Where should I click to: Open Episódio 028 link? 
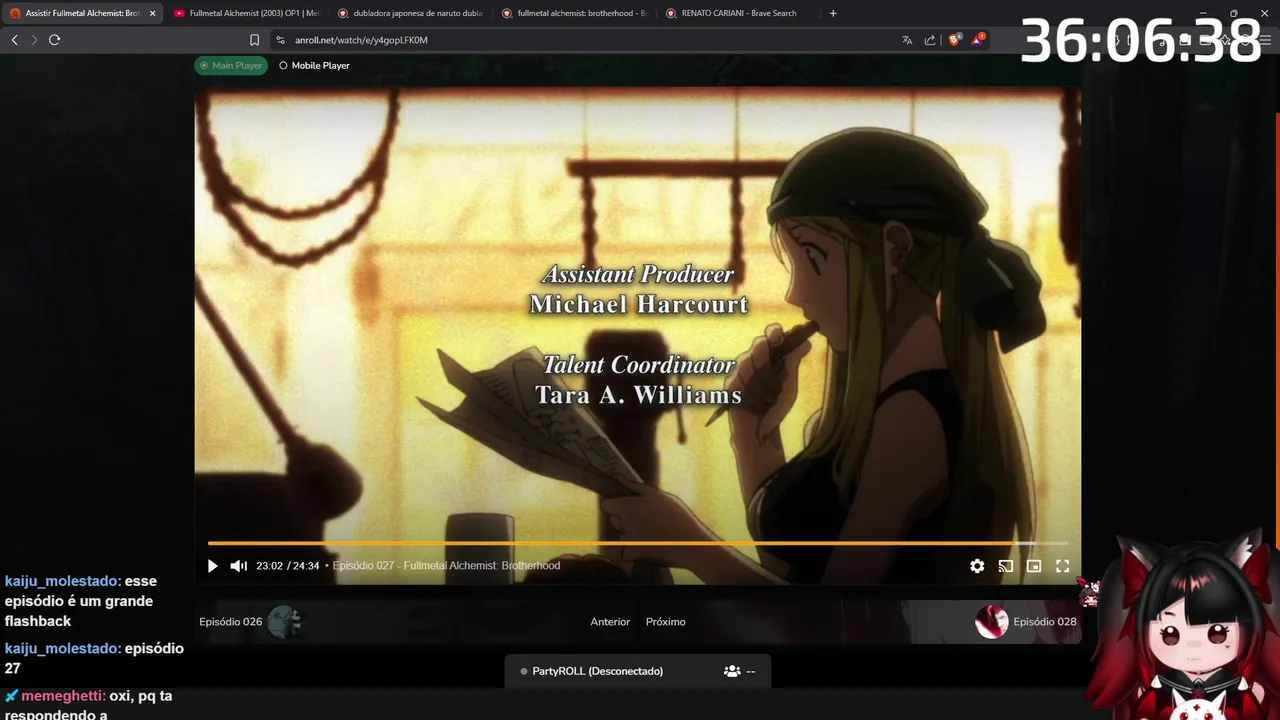pos(1045,622)
